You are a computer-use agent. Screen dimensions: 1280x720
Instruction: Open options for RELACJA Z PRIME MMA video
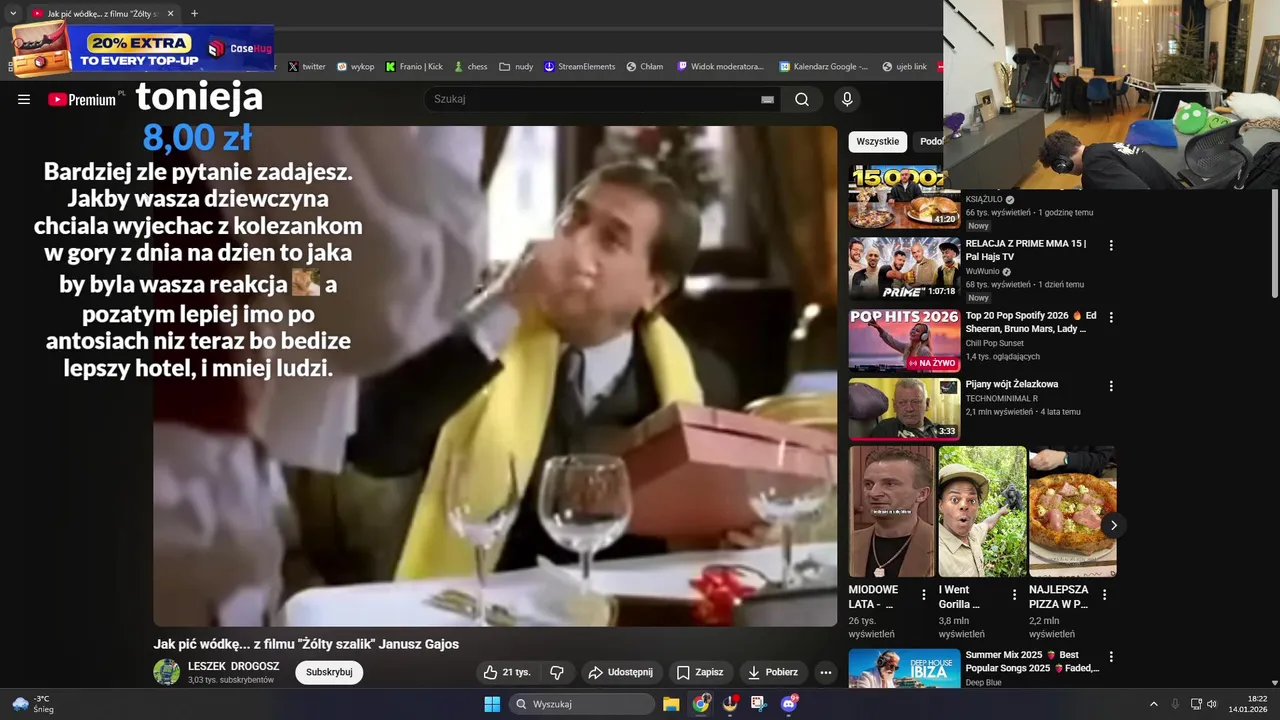pos(1110,245)
